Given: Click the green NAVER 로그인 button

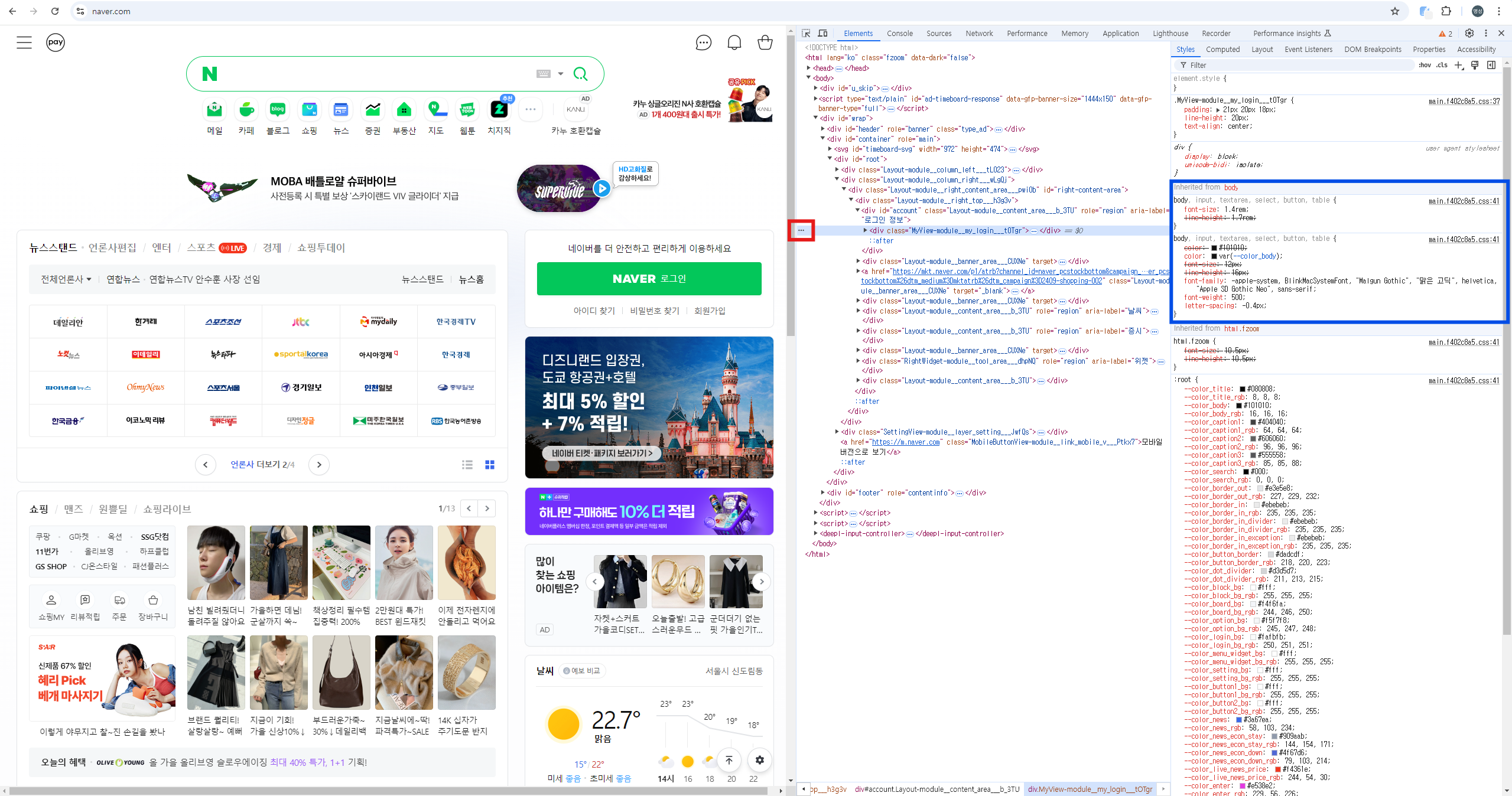Looking at the screenshot, I should (649, 279).
